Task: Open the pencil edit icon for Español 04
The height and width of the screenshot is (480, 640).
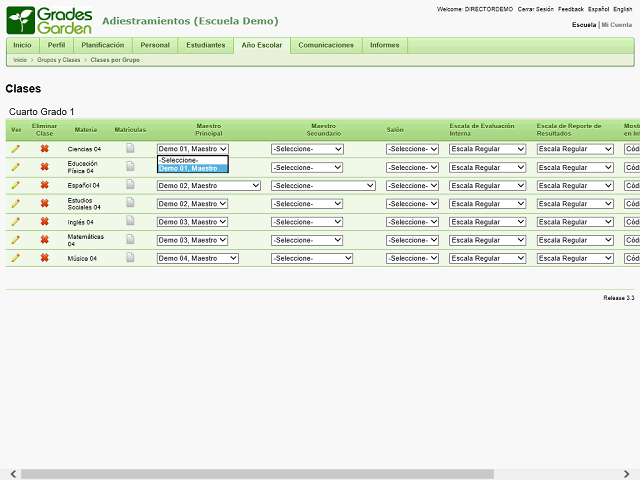Action: [16, 185]
